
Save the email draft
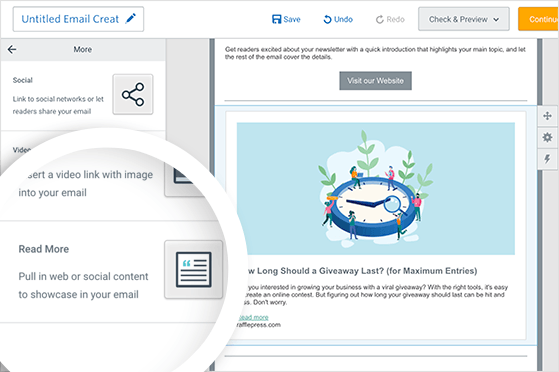(x=286, y=19)
